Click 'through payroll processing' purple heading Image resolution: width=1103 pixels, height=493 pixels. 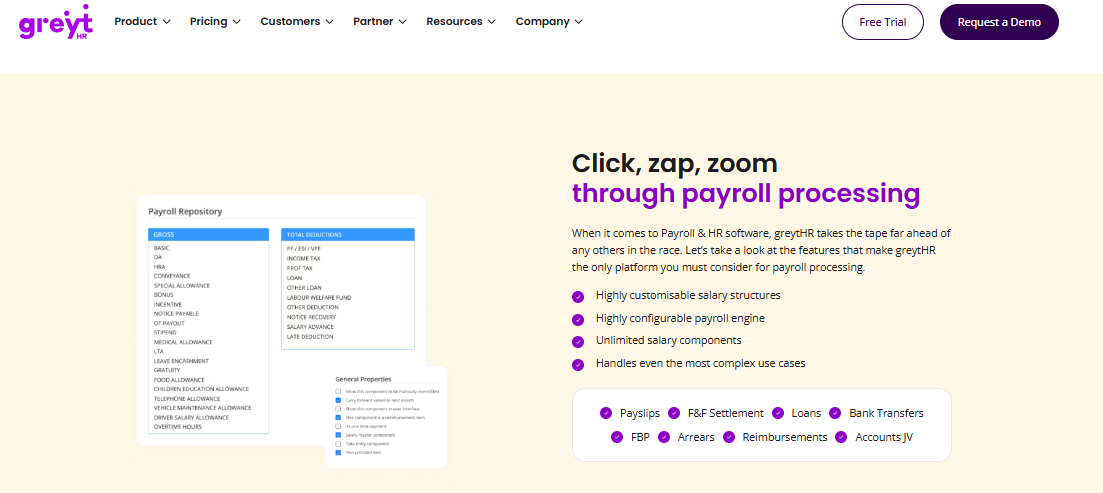click(x=746, y=193)
